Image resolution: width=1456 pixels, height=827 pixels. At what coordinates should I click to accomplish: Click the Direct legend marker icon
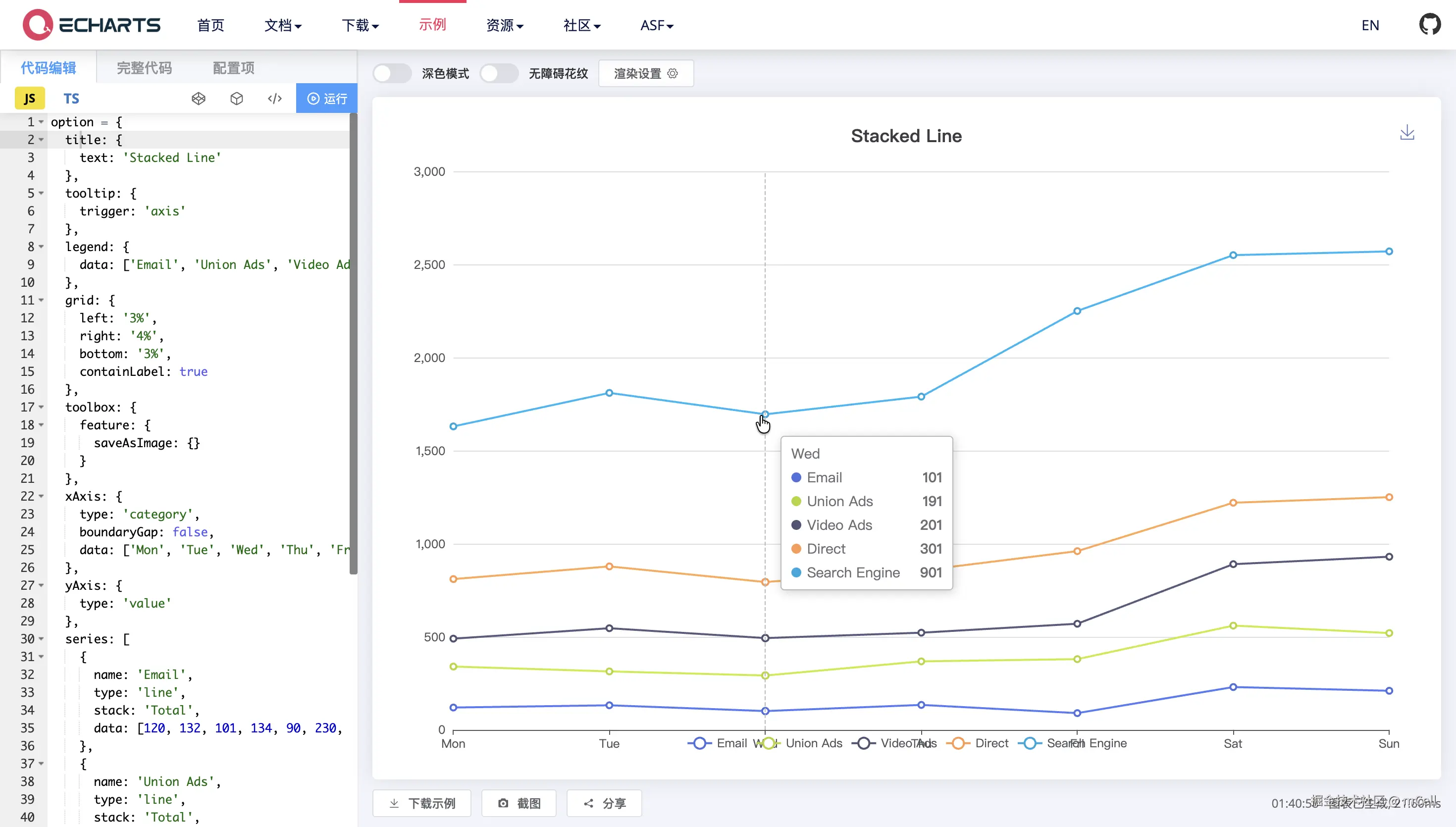point(958,743)
